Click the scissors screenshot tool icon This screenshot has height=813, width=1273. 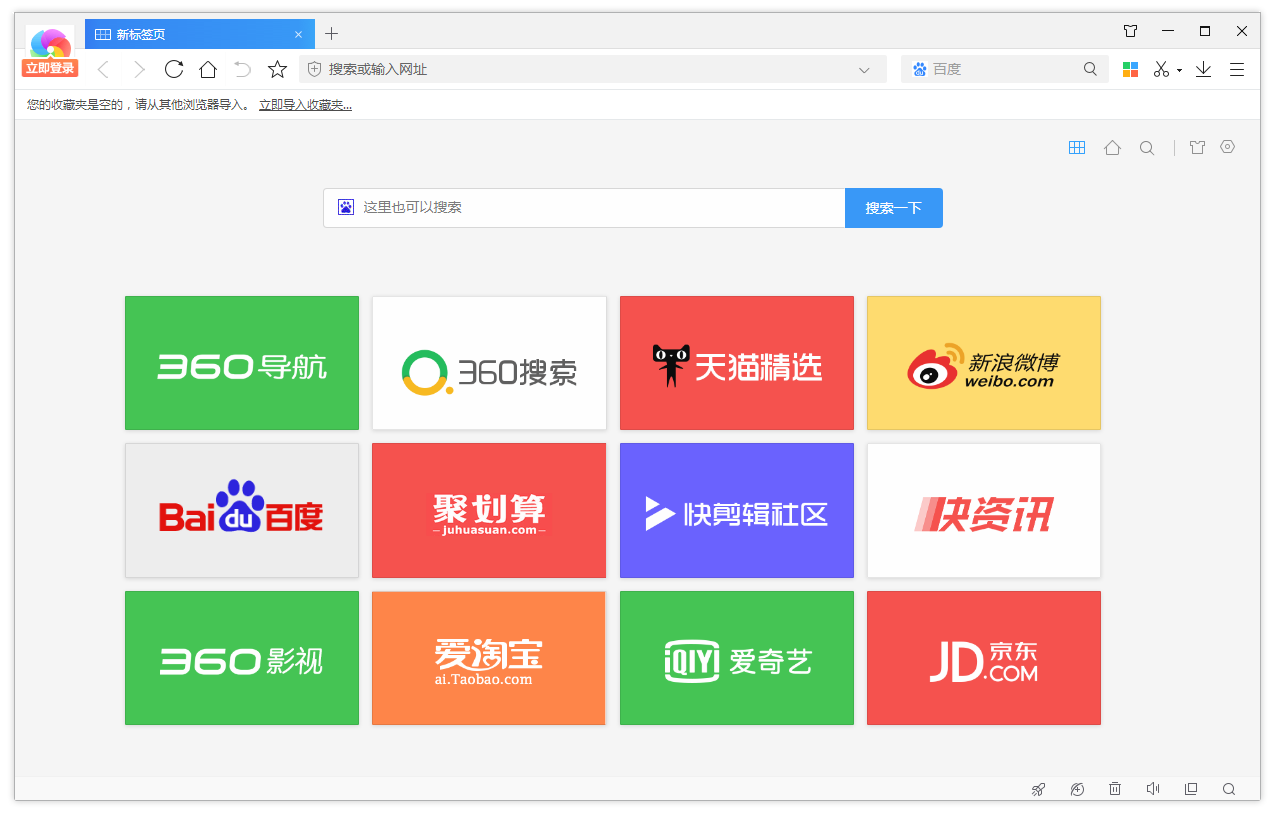[x=1161, y=69]
